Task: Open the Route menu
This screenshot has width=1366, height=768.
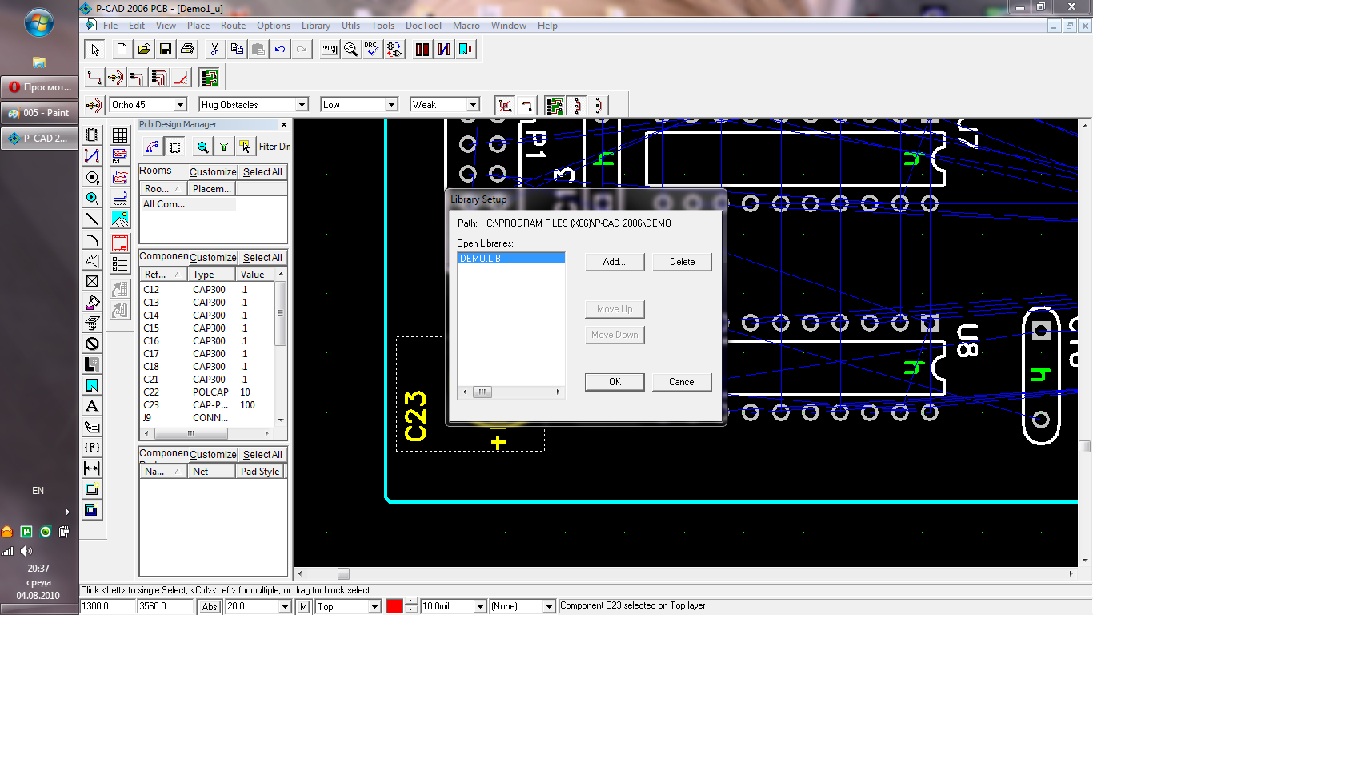Action: click(x=232, y=26)
